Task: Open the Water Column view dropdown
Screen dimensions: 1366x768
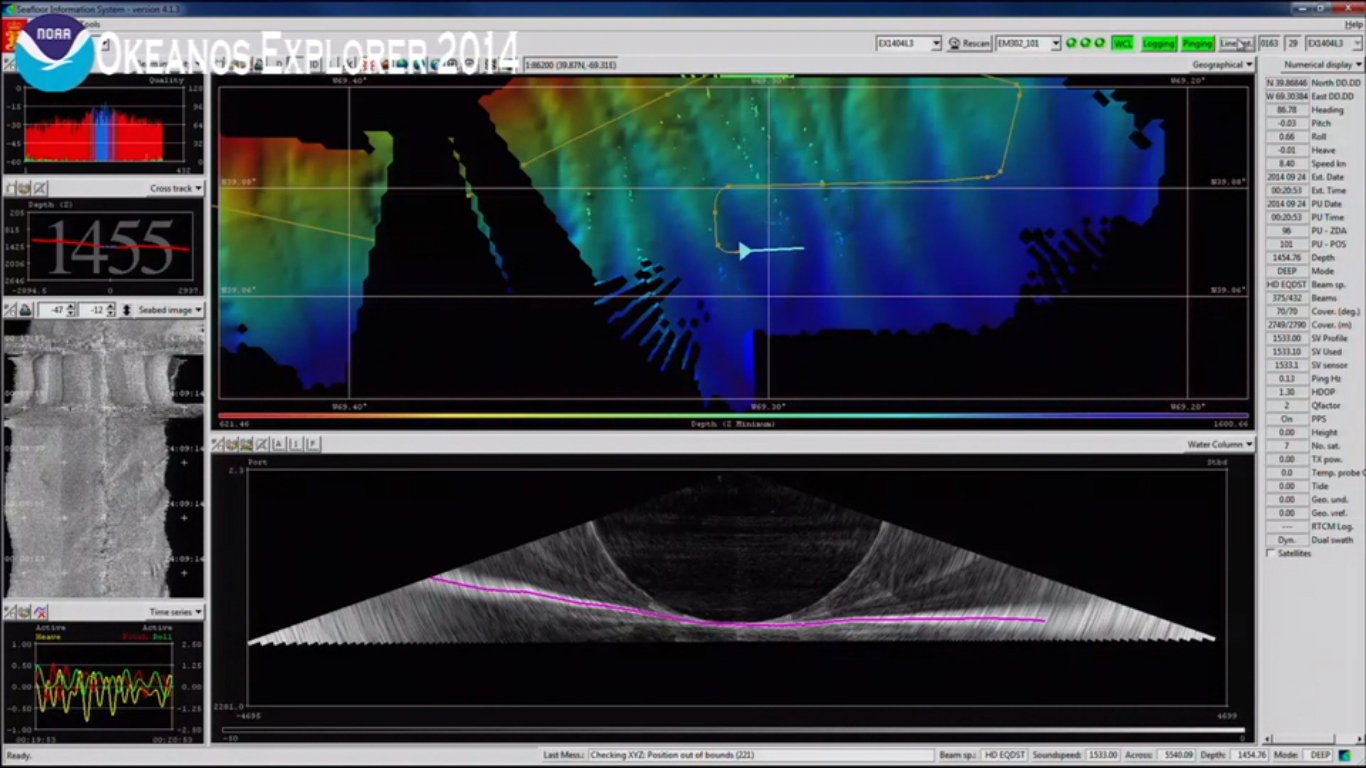Action: 1219,444
